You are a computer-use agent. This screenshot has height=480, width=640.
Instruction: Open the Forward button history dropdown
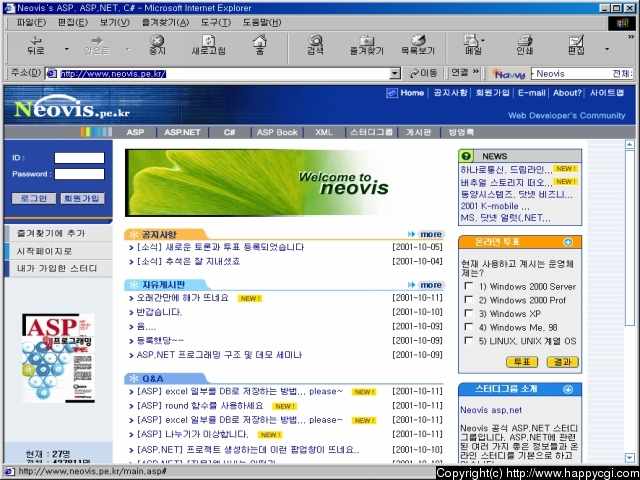[x=127, y=49]
